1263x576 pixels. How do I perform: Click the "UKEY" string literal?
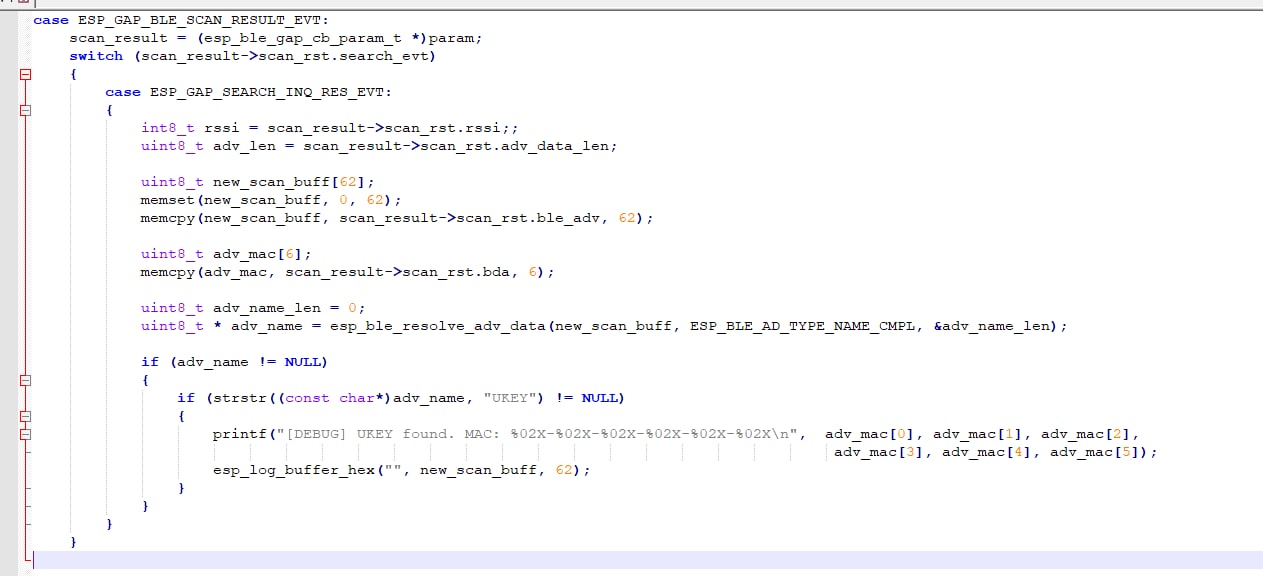point(512,398)
